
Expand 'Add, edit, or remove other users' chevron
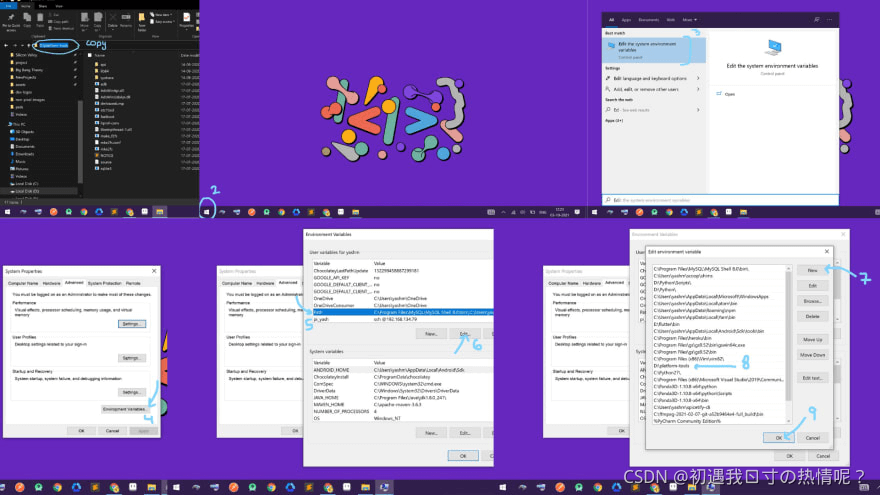tap(698, 89)
